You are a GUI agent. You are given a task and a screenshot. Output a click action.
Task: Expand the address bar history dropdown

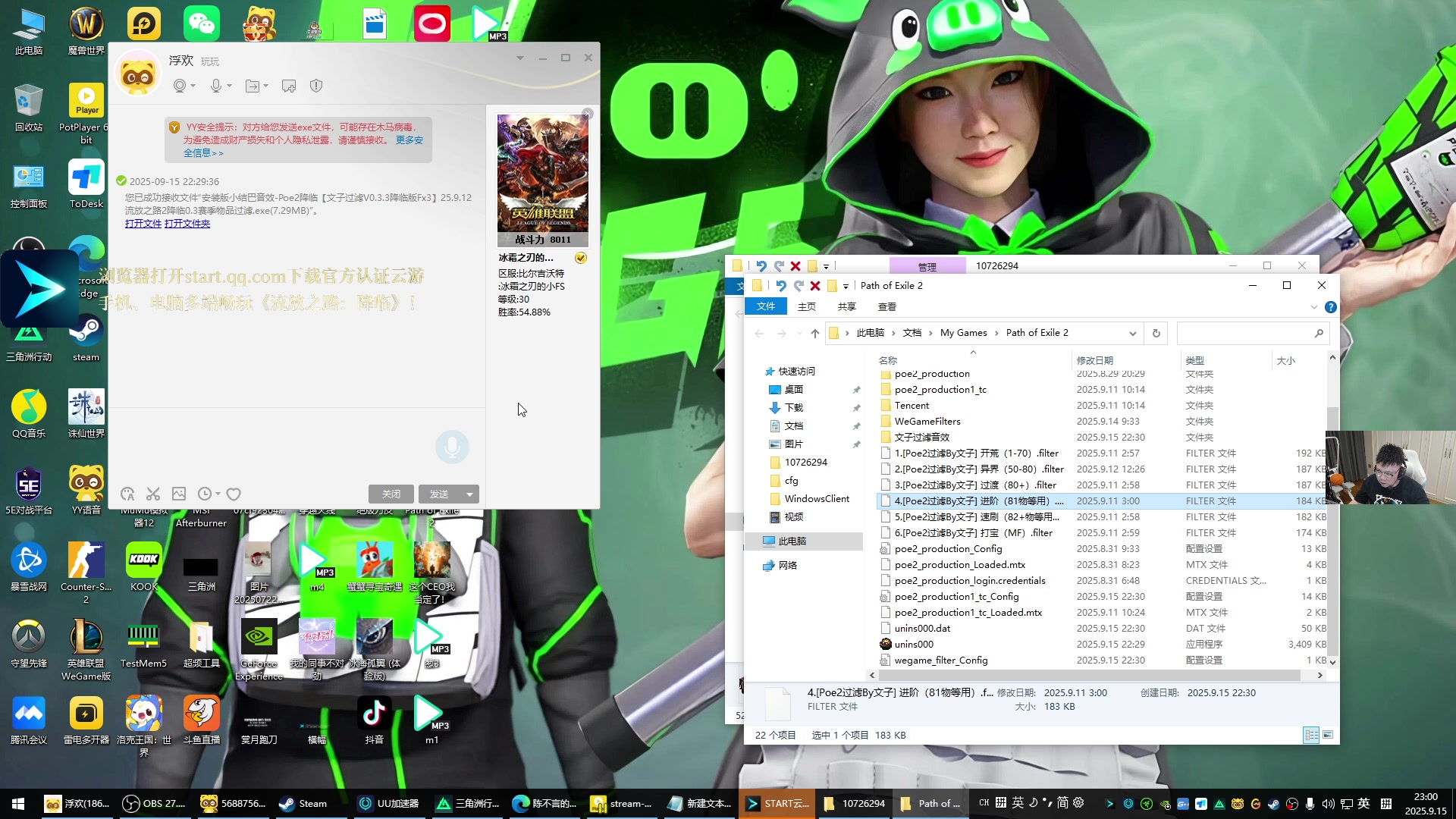[1133, 334]
